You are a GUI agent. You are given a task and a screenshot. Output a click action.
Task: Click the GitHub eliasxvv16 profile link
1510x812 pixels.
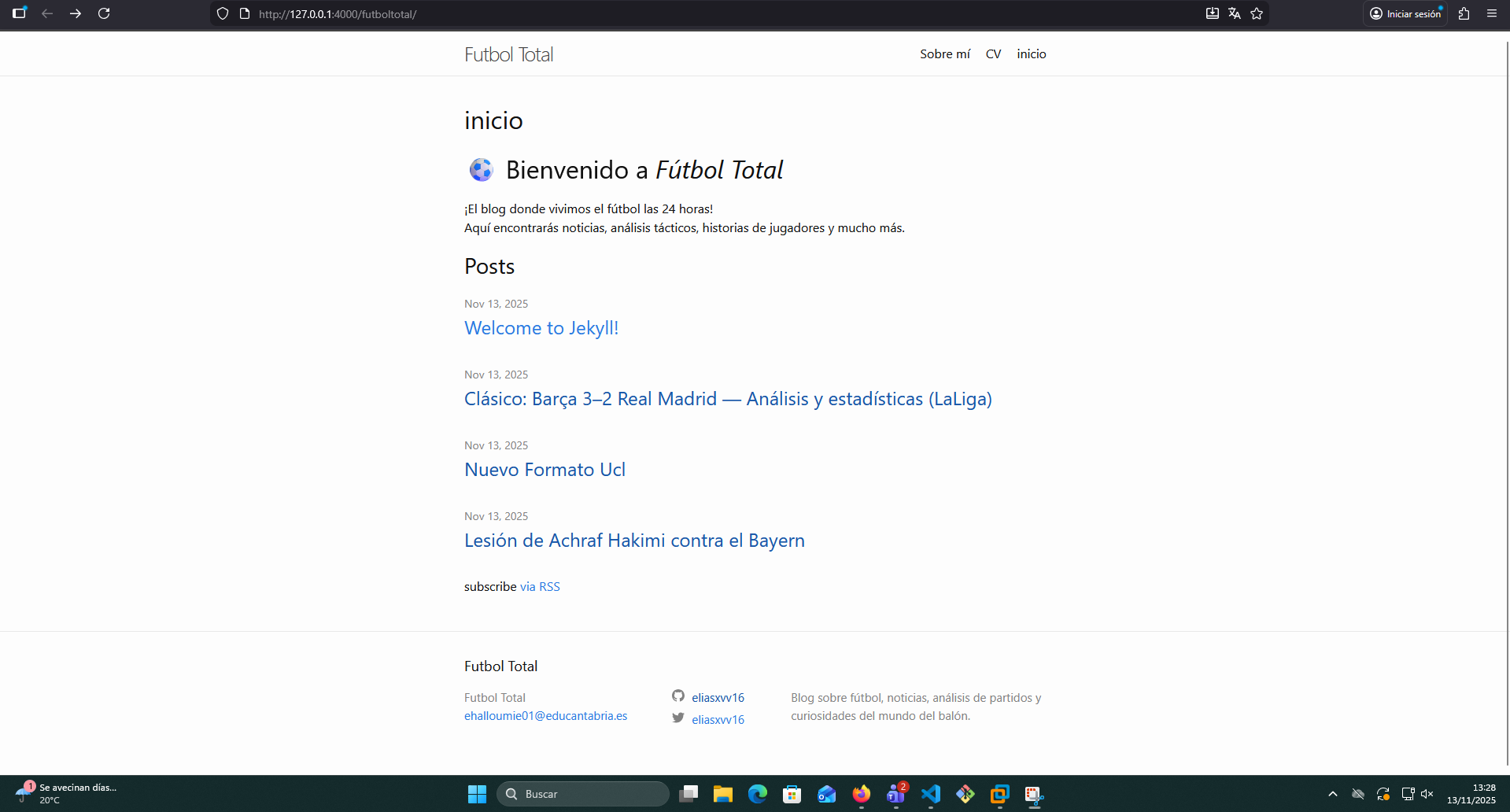pyautogui.click(x=718, y=697)
